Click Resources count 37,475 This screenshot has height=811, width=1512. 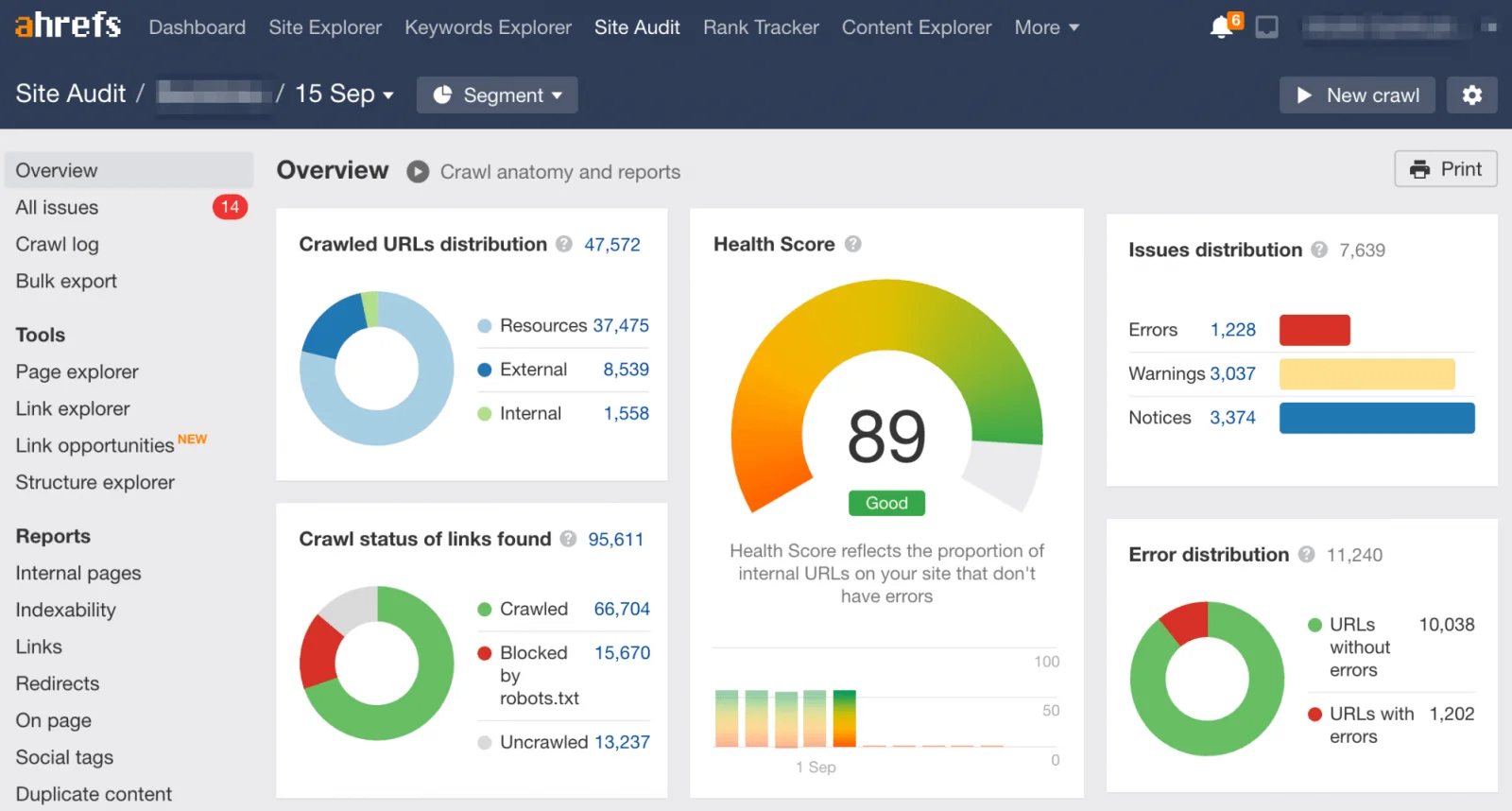[621, 325]
